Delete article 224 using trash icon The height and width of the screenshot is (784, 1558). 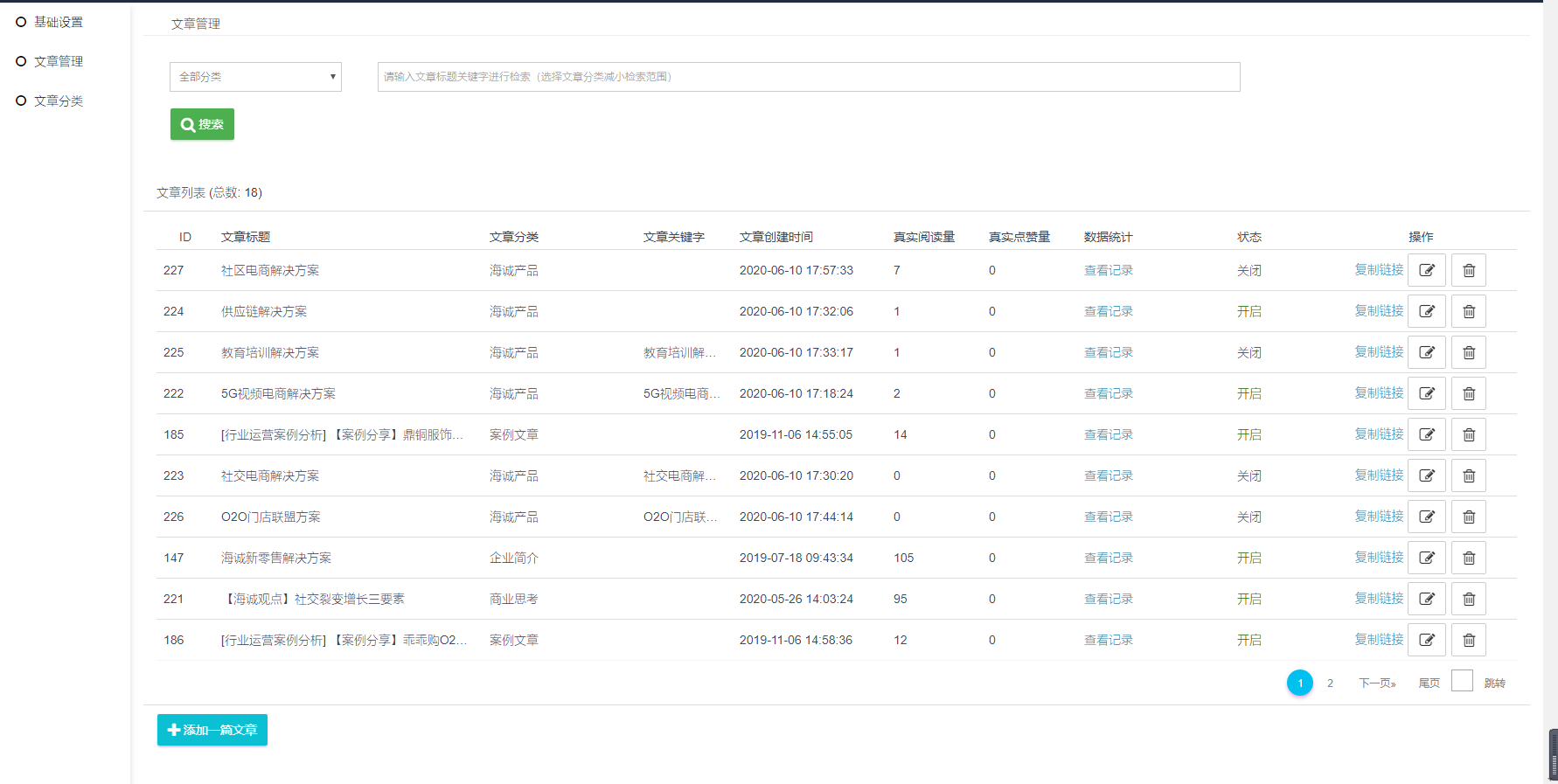[1468, 311]
